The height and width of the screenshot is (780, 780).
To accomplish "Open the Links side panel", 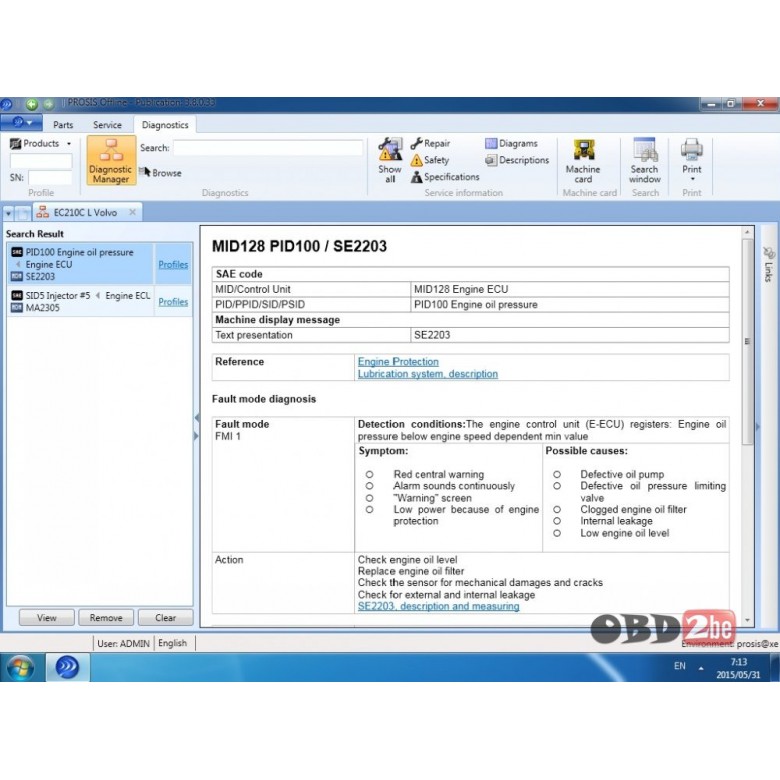I will tap(768, 265).
